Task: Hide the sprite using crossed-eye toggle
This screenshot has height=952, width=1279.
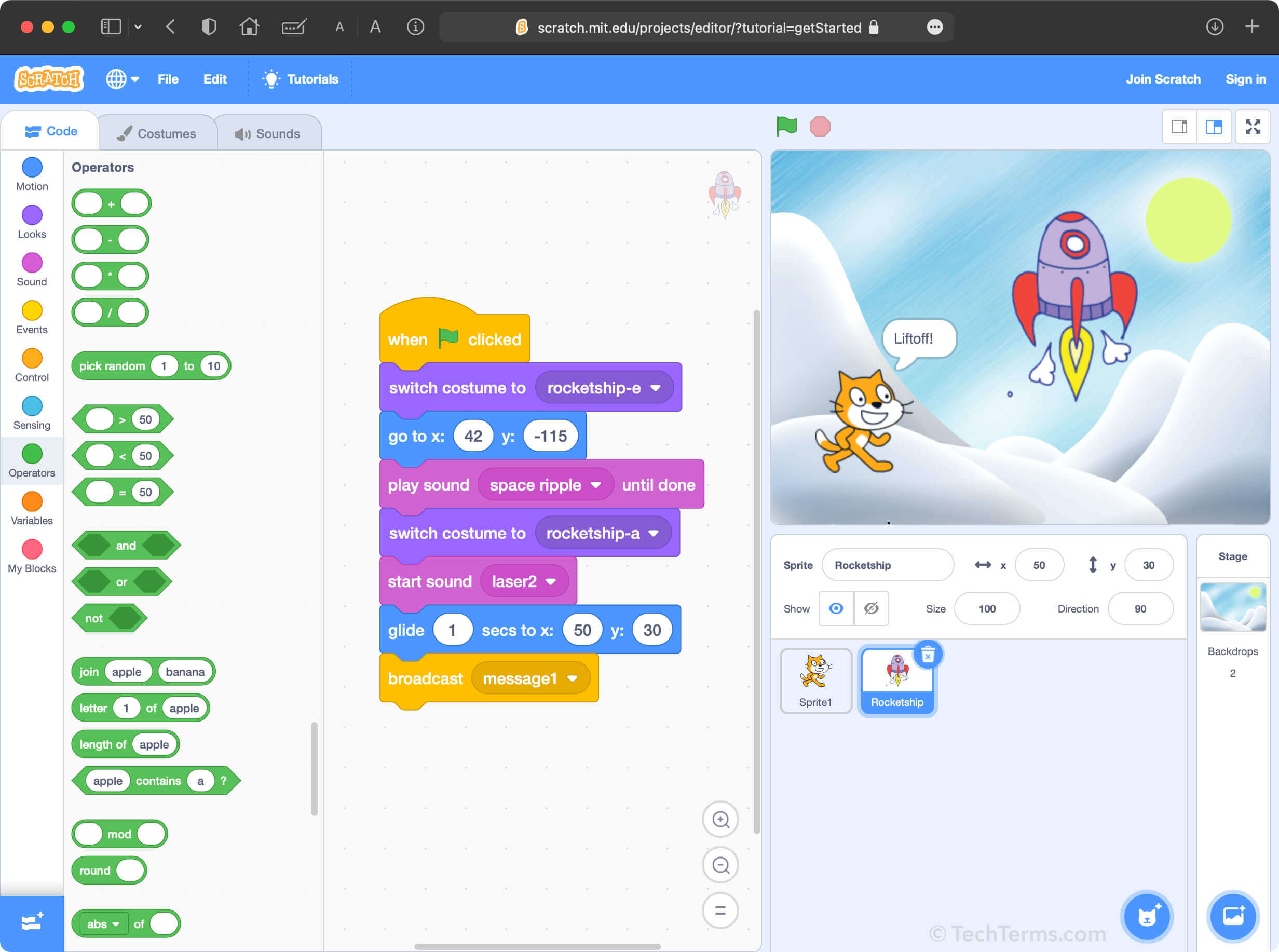Action: (x=871, y=608)
